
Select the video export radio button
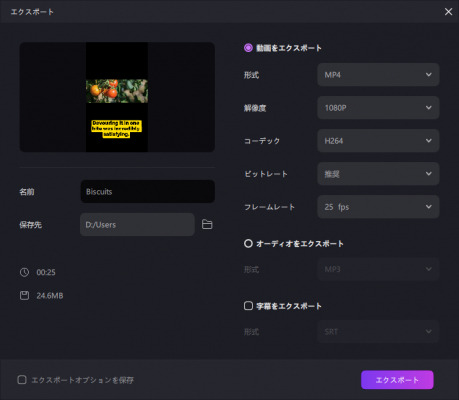248,48
